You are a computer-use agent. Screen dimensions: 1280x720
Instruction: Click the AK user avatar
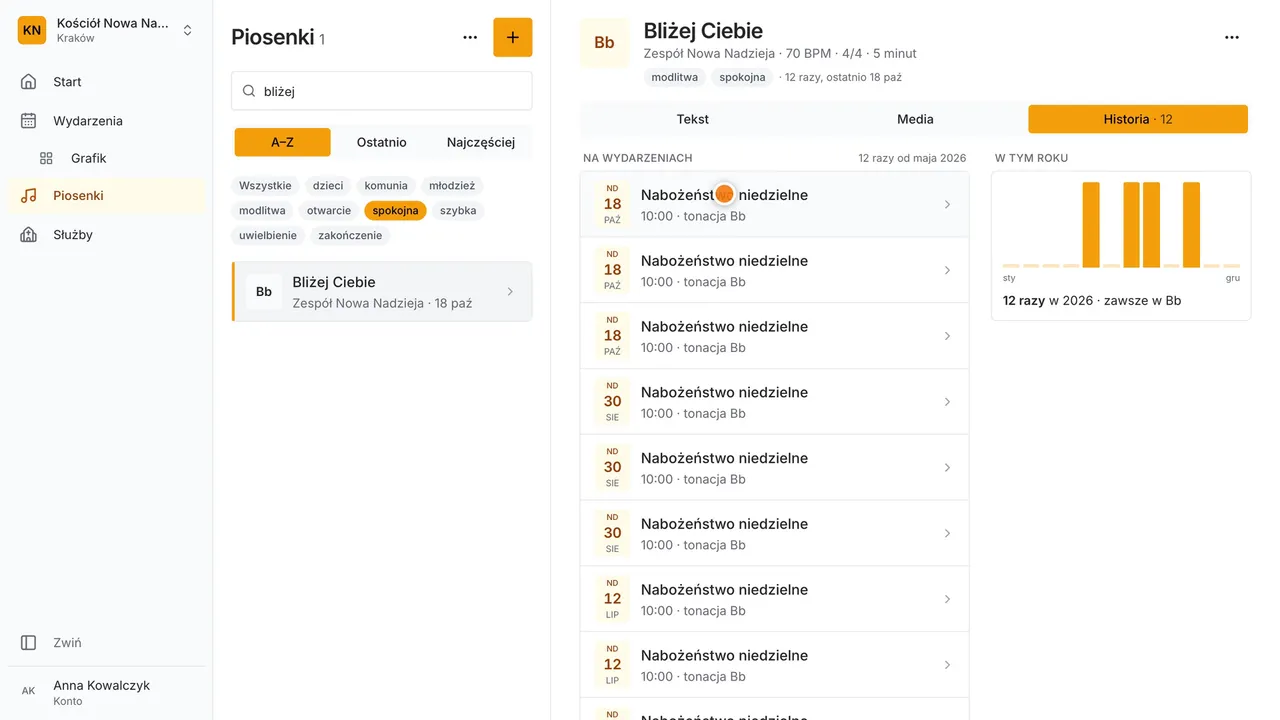[29, 691]
